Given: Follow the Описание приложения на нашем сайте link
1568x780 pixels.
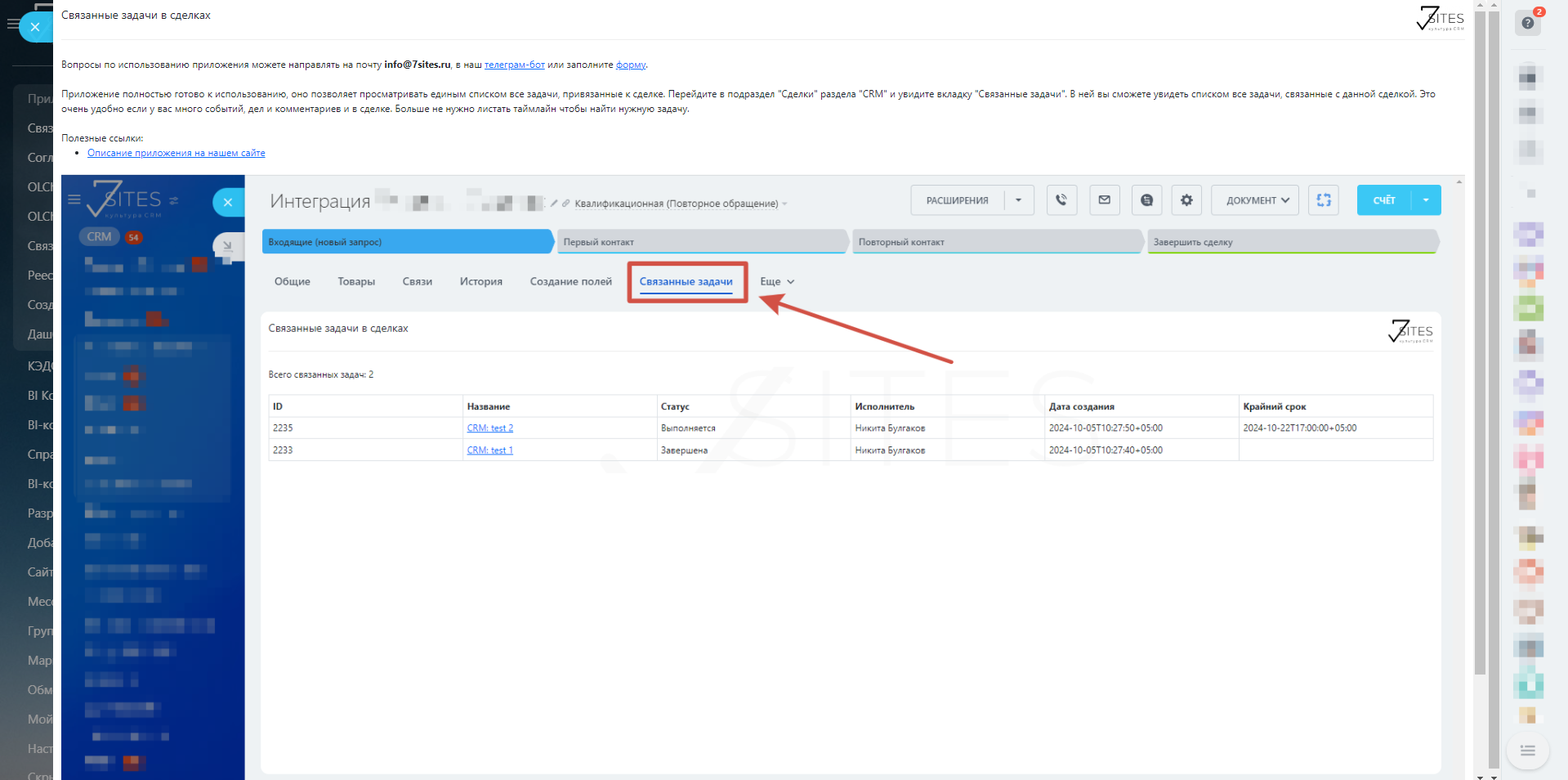Looking at the screenshot, I should pyautogui.click(x=176, y=153).
